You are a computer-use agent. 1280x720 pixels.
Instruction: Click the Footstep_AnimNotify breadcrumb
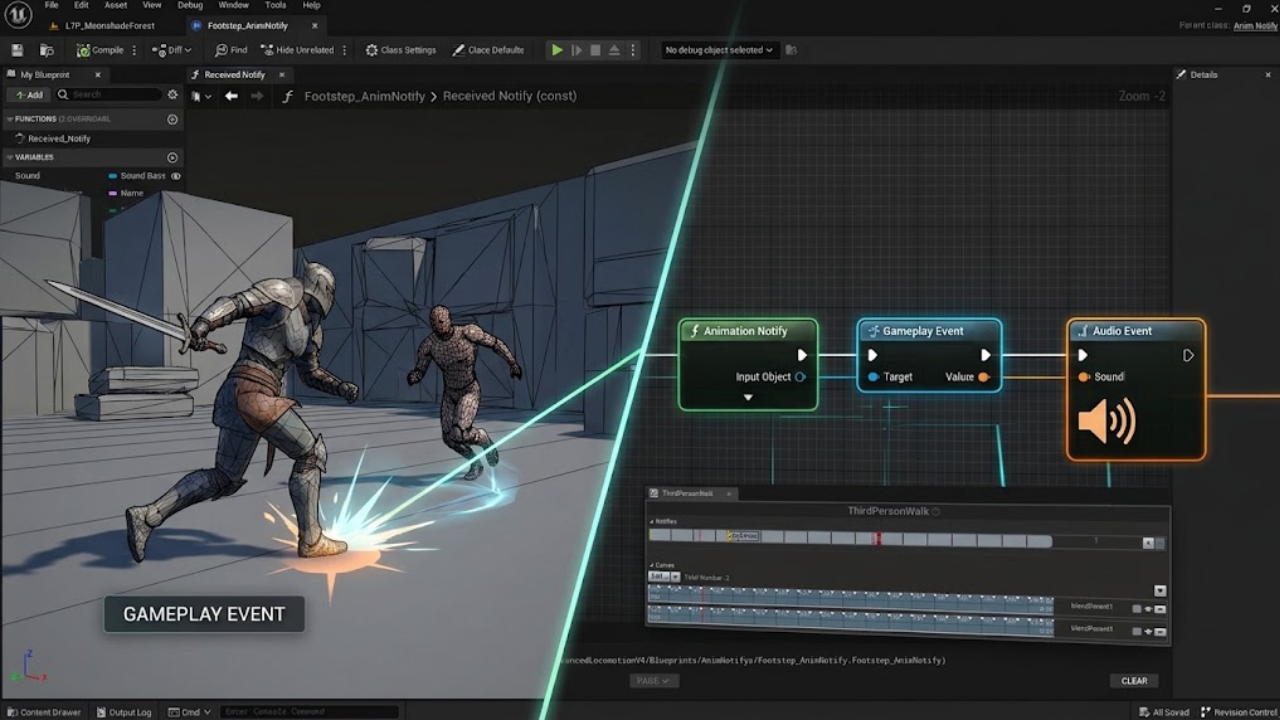pyautogui.click(x=364, y=96)
